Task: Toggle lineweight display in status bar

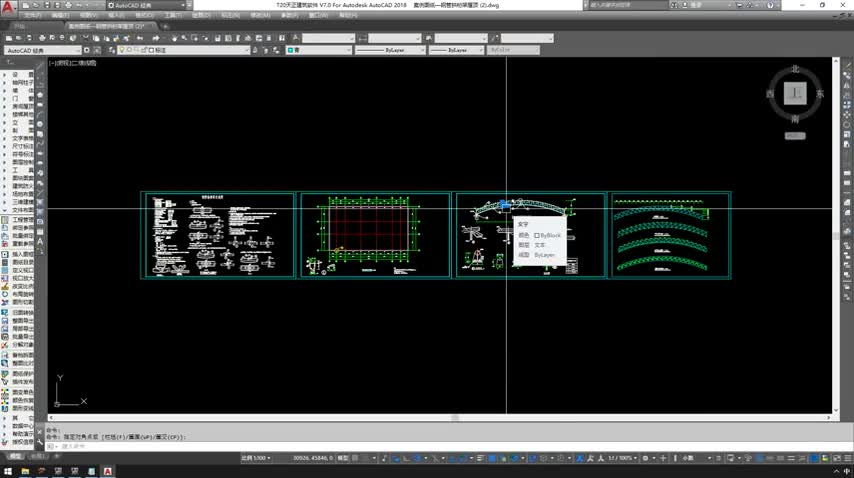Action: pyautogui.click(x=481, y=458)
